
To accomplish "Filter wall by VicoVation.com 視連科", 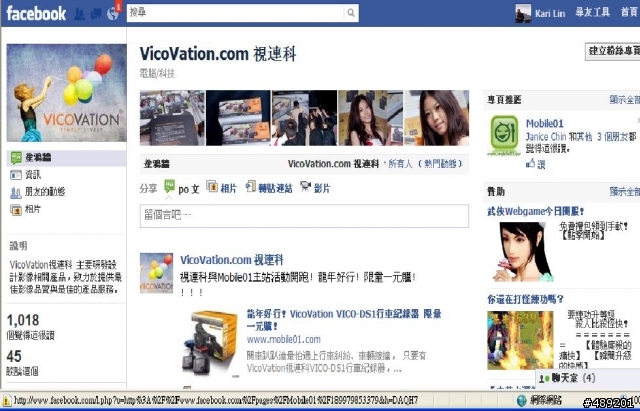I will 333,164.
